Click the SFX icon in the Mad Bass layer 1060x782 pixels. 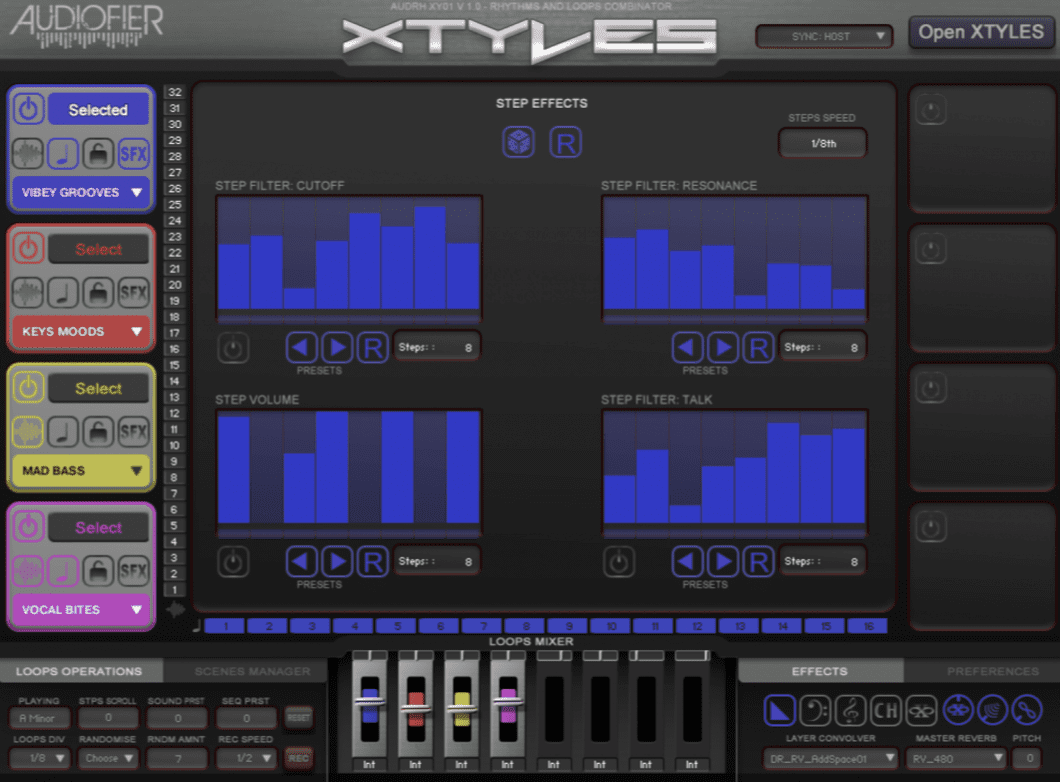tap(133, 433)
